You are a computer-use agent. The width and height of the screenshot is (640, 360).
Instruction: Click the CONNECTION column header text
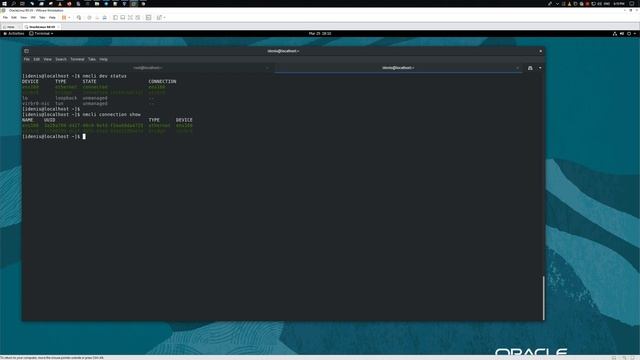tap(162, 81)
